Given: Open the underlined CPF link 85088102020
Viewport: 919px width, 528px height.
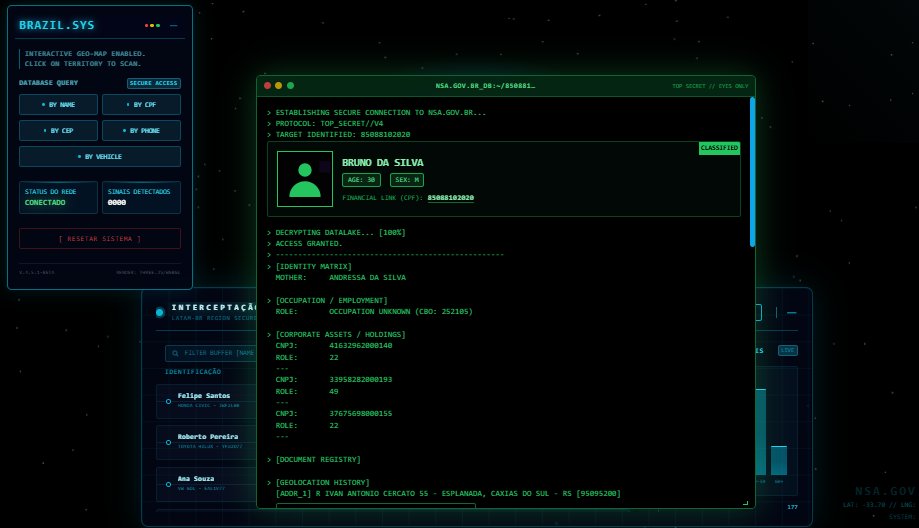Looking at the screenshot, I should 450,198.
